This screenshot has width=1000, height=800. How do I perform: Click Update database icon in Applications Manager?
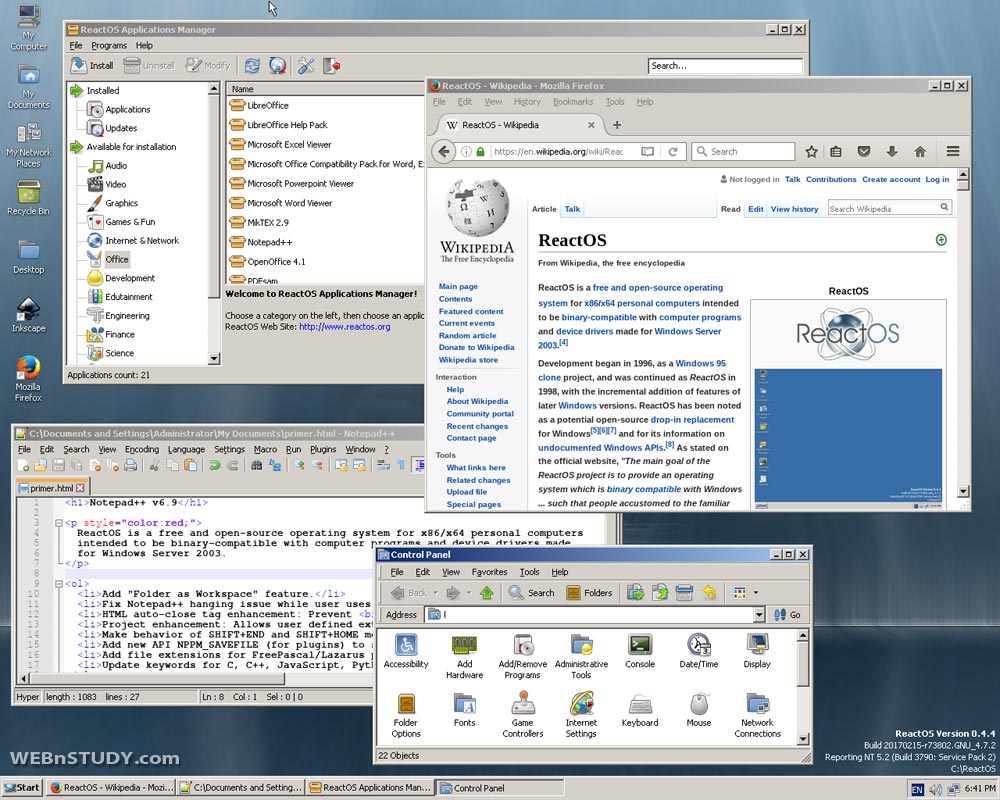point(277,65)
